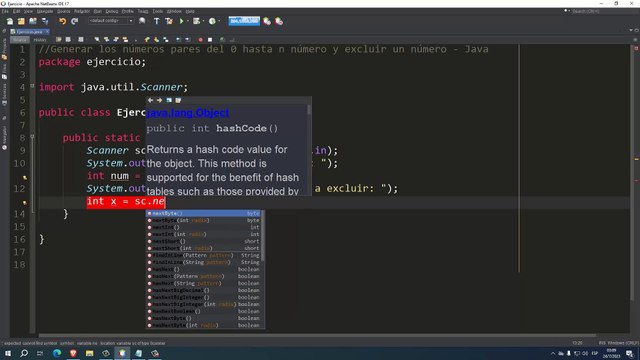Click the error stripe indicator at top right
This screenshot has width=640, height=360.
[636, 49]
